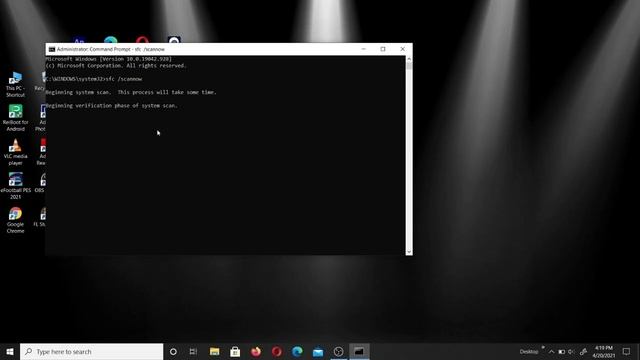Launch Microsoft Edge from the taskbar
The image size is (640, 360).
(297, 351)
